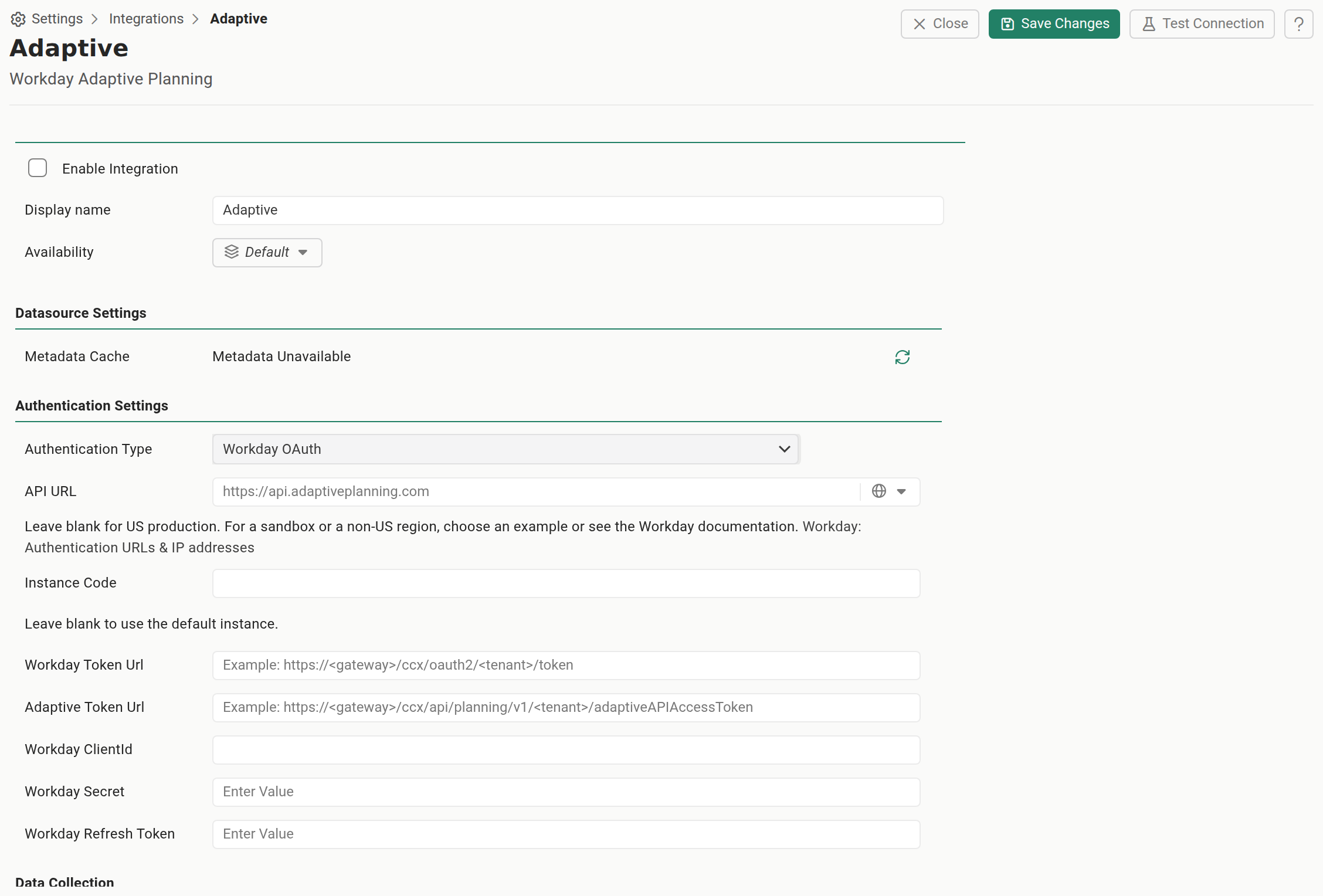
Task: Click the Authentication Settings heading
Action: click(x=91, y=406)
